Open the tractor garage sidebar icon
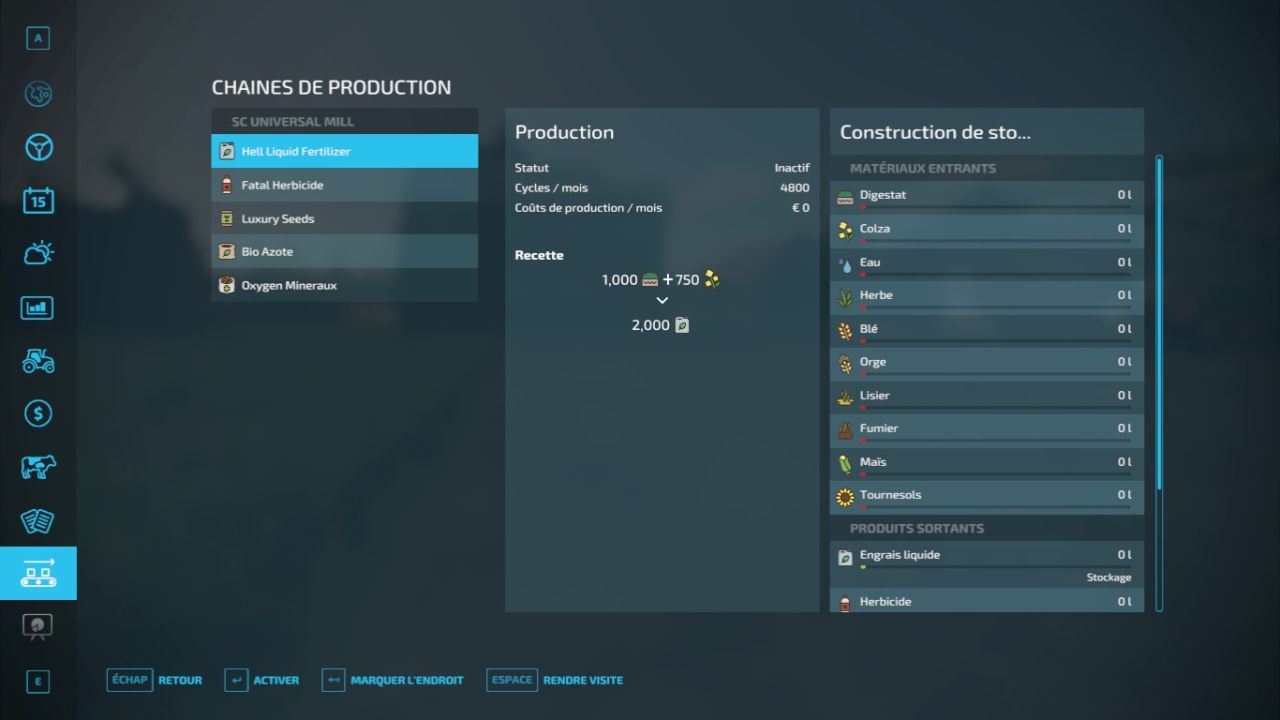1280x720 pixels. [38, 360]
